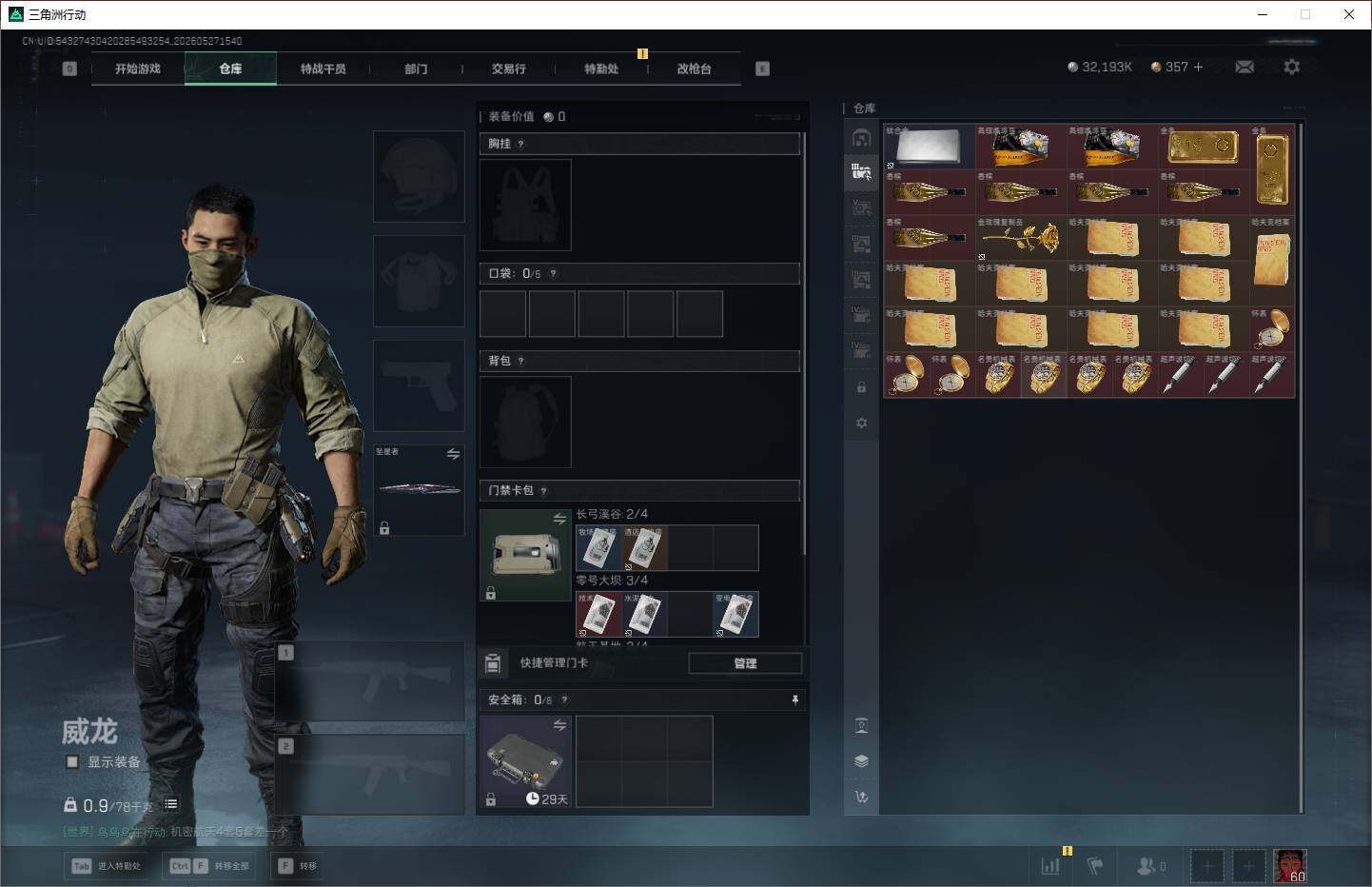This screenshot has height=887, width=1372.
Task: Select the melee knife slot
Action: click(419, 490)
